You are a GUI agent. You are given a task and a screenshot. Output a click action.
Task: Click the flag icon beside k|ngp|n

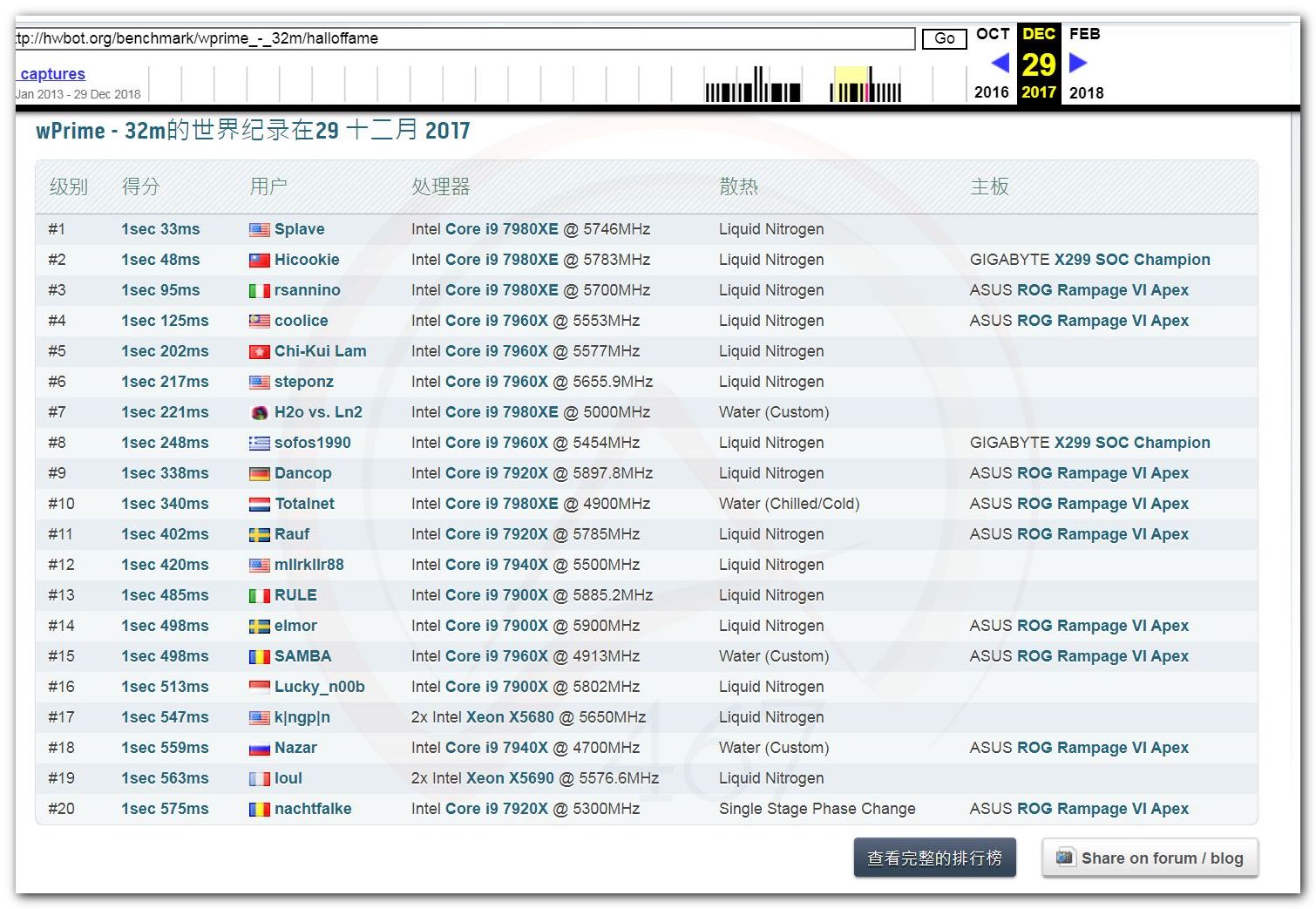pos(259,718)
